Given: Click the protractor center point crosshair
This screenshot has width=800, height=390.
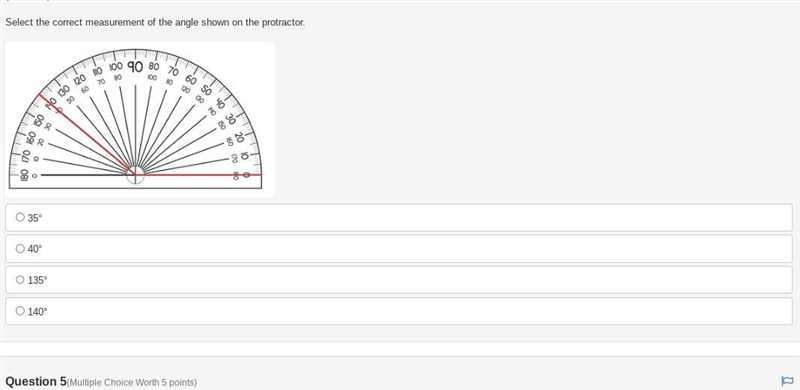Looking at the screenshot, I should 135,175.
